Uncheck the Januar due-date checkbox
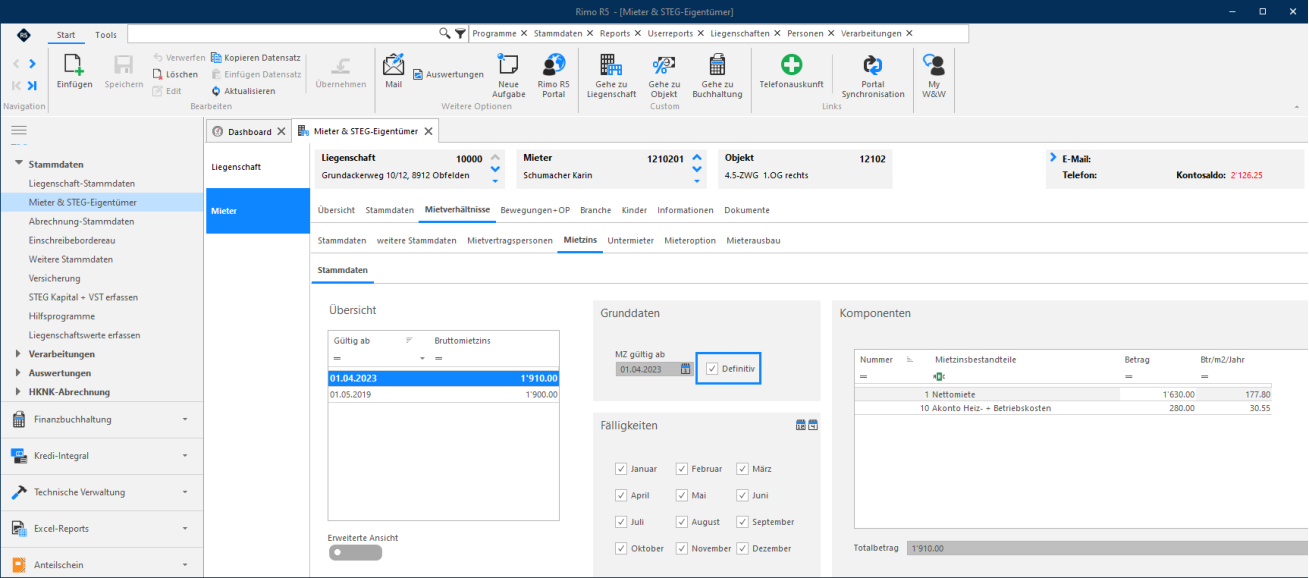 point(621,468)
